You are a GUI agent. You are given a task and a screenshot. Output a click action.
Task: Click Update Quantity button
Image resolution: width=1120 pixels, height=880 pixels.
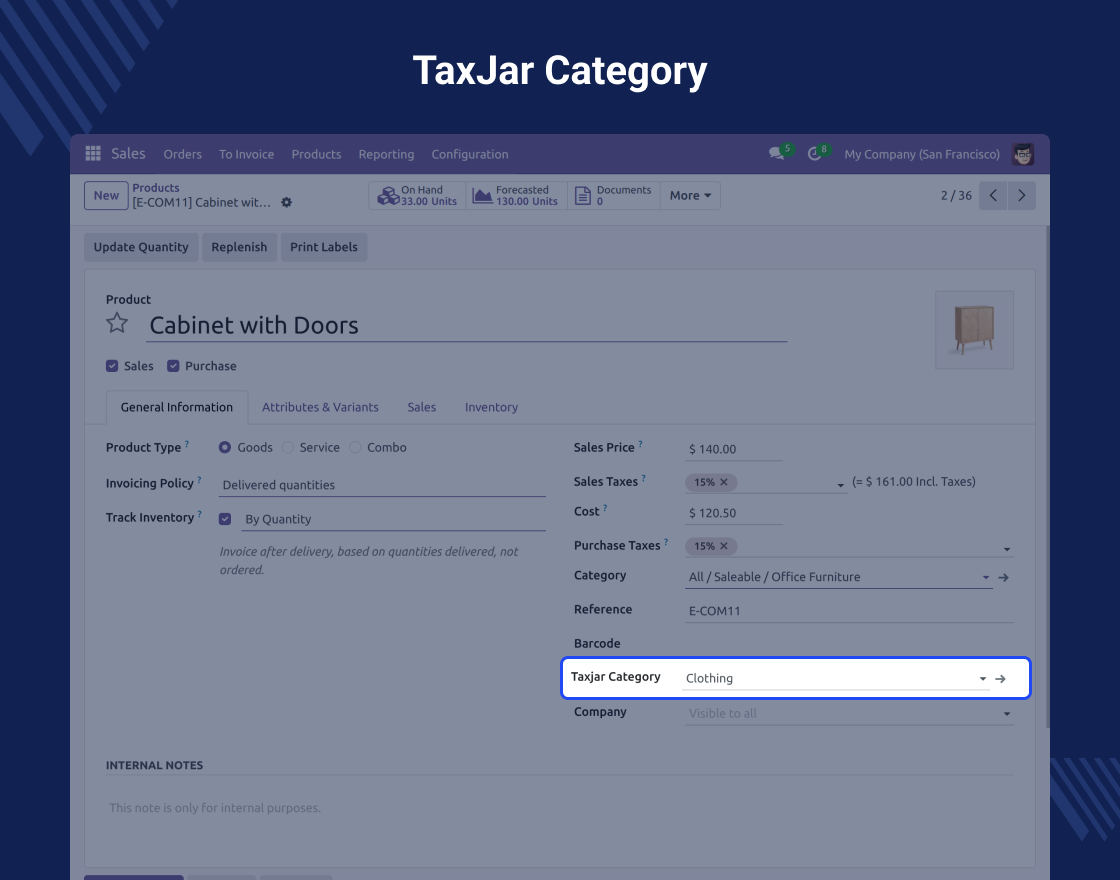coord(141,247)
